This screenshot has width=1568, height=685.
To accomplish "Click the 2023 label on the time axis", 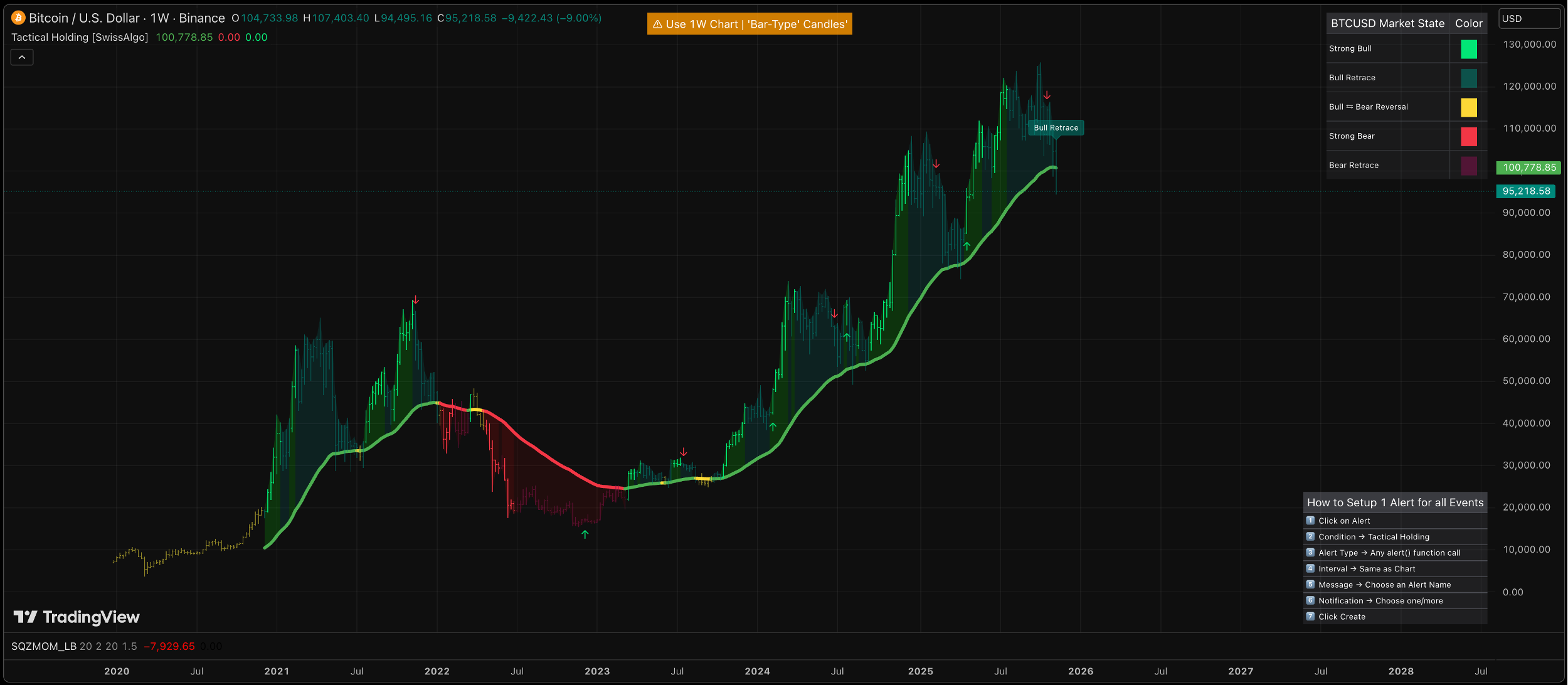I will (596, 671).
